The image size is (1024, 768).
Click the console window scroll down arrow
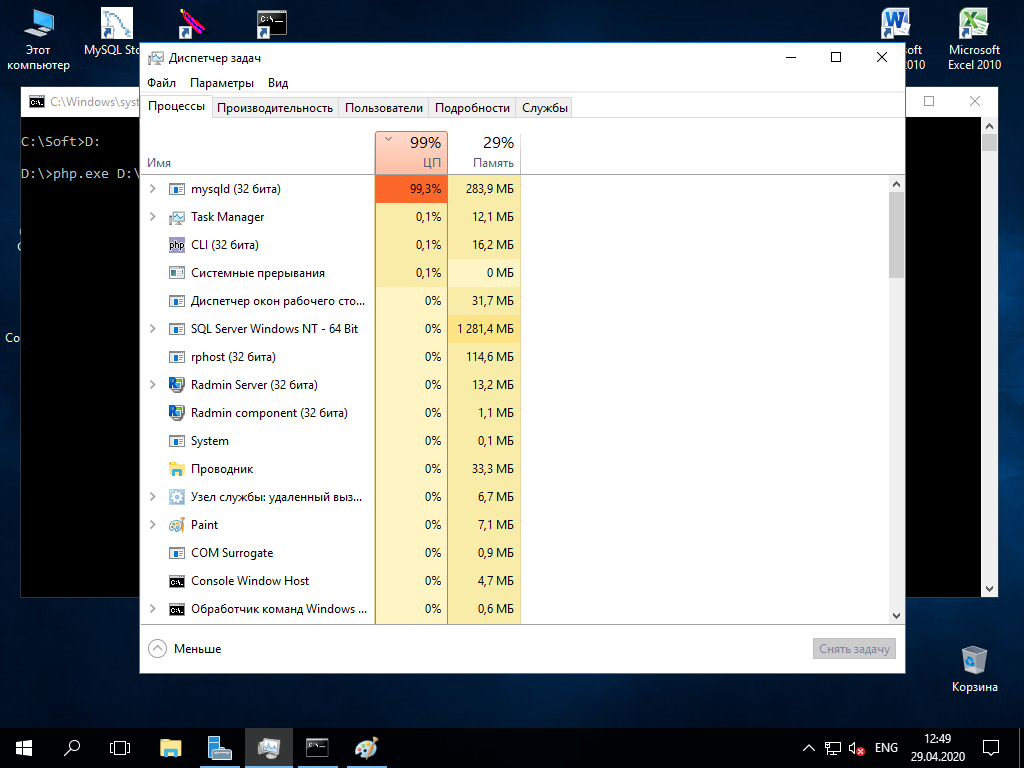pyautogui.click(x=989, y=589)
